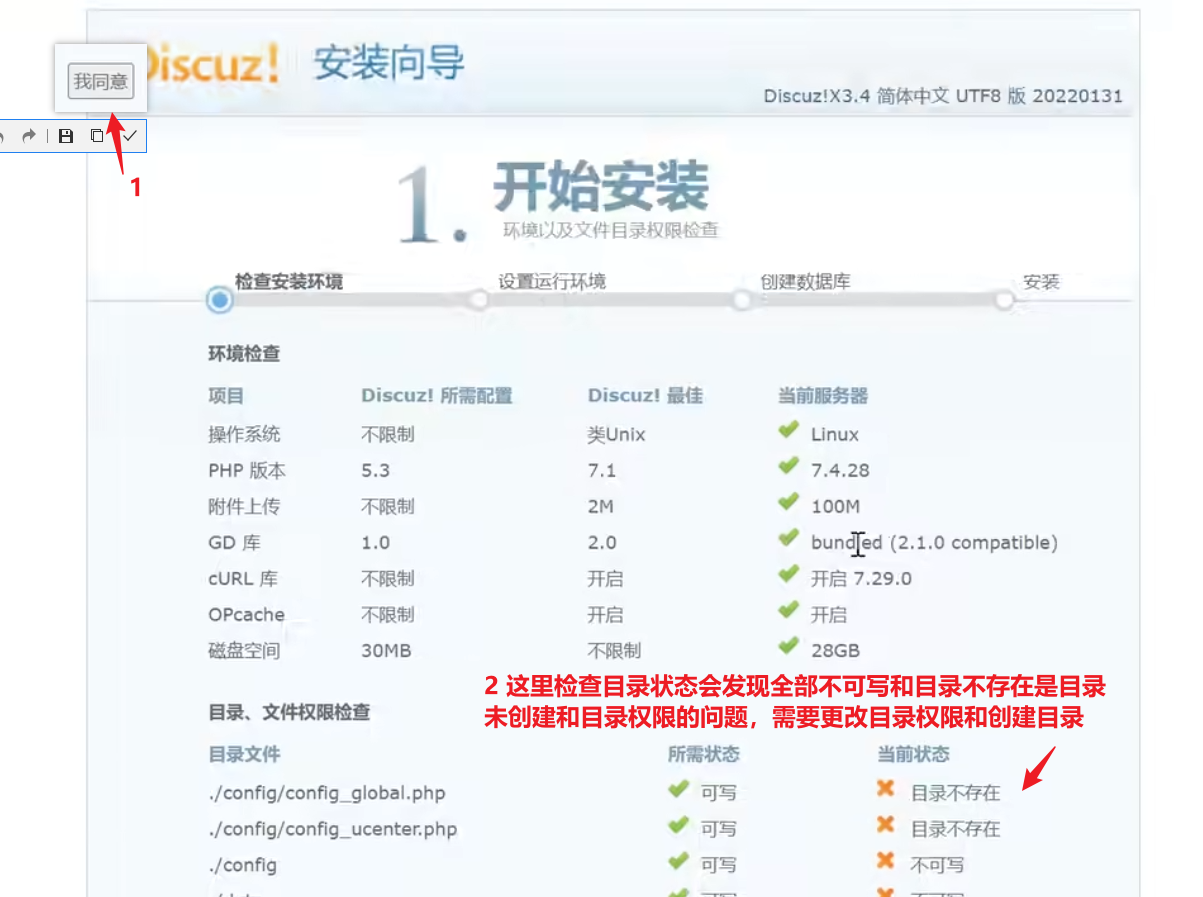The image size is (1203, 897).
Task: Select the 安装 step label
Action: pyautogui.click(x=1041, y=282)
